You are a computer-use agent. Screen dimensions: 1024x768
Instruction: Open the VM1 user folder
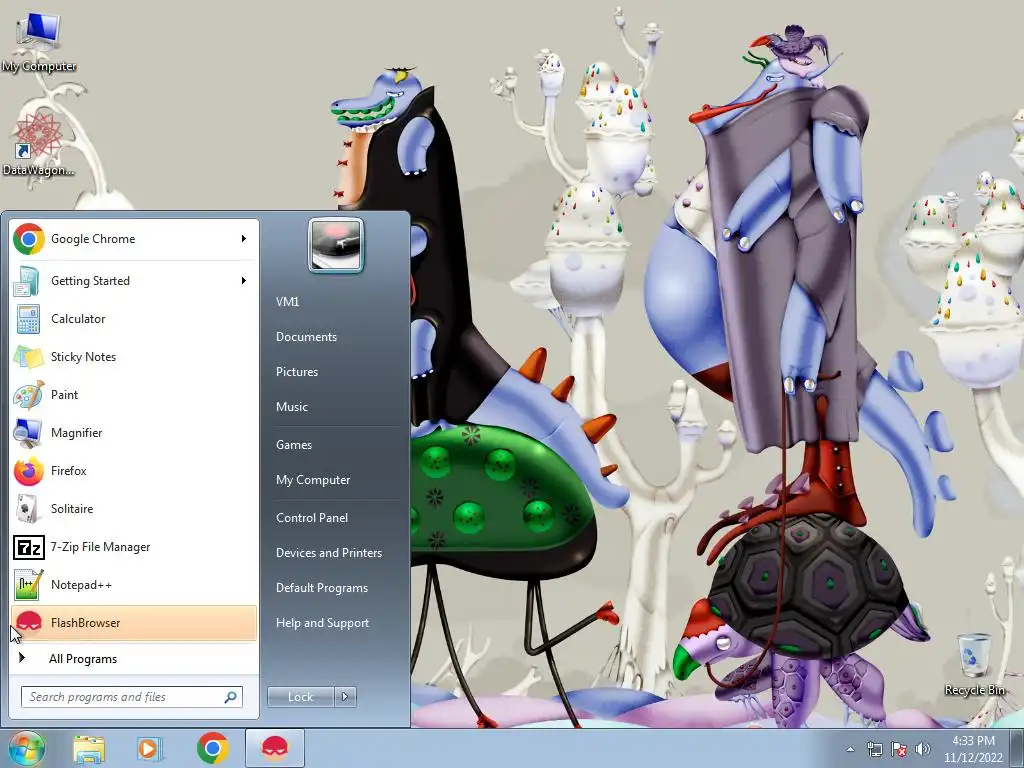[x=287, y=302]
